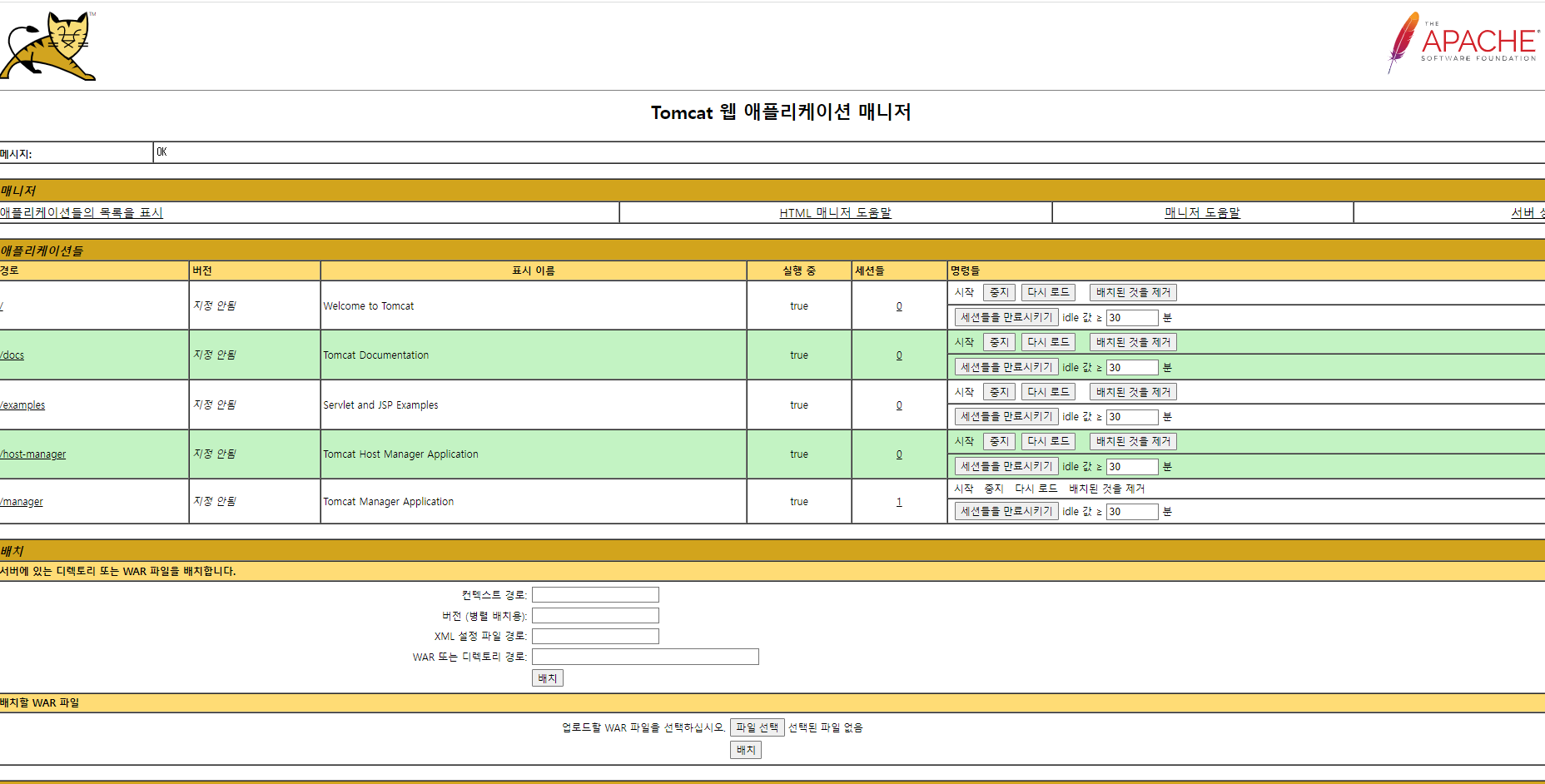Open the /docs path link
Screen dimensions: 1545x784
(12, 355)
